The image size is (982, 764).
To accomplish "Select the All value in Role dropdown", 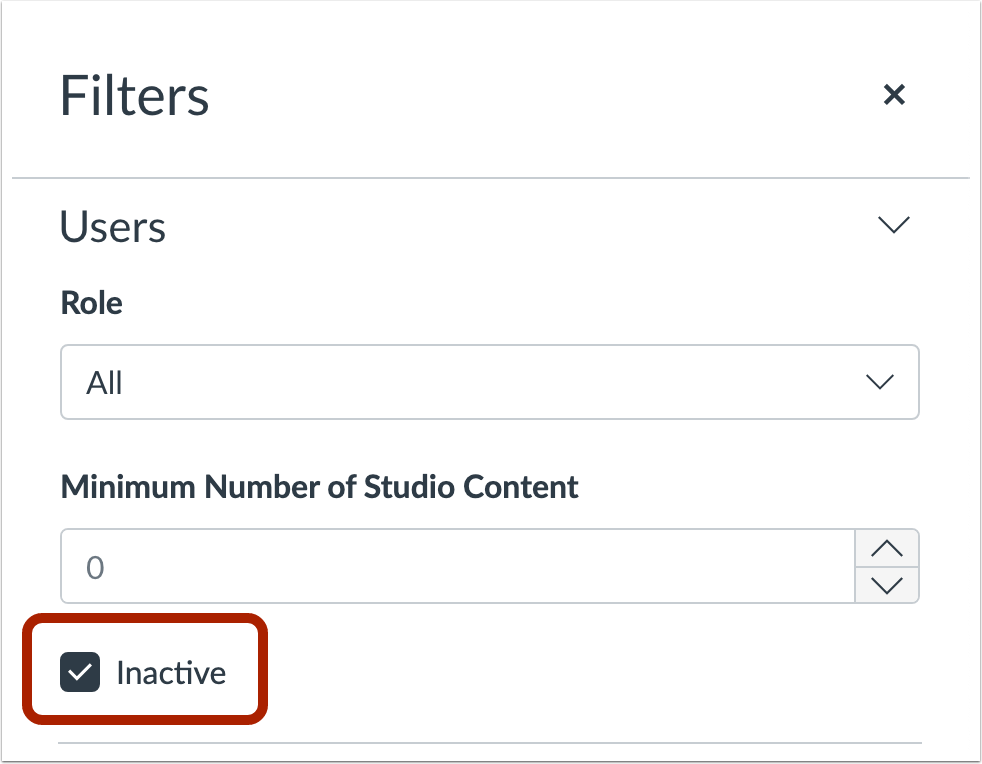I will (x=490, y=382).
